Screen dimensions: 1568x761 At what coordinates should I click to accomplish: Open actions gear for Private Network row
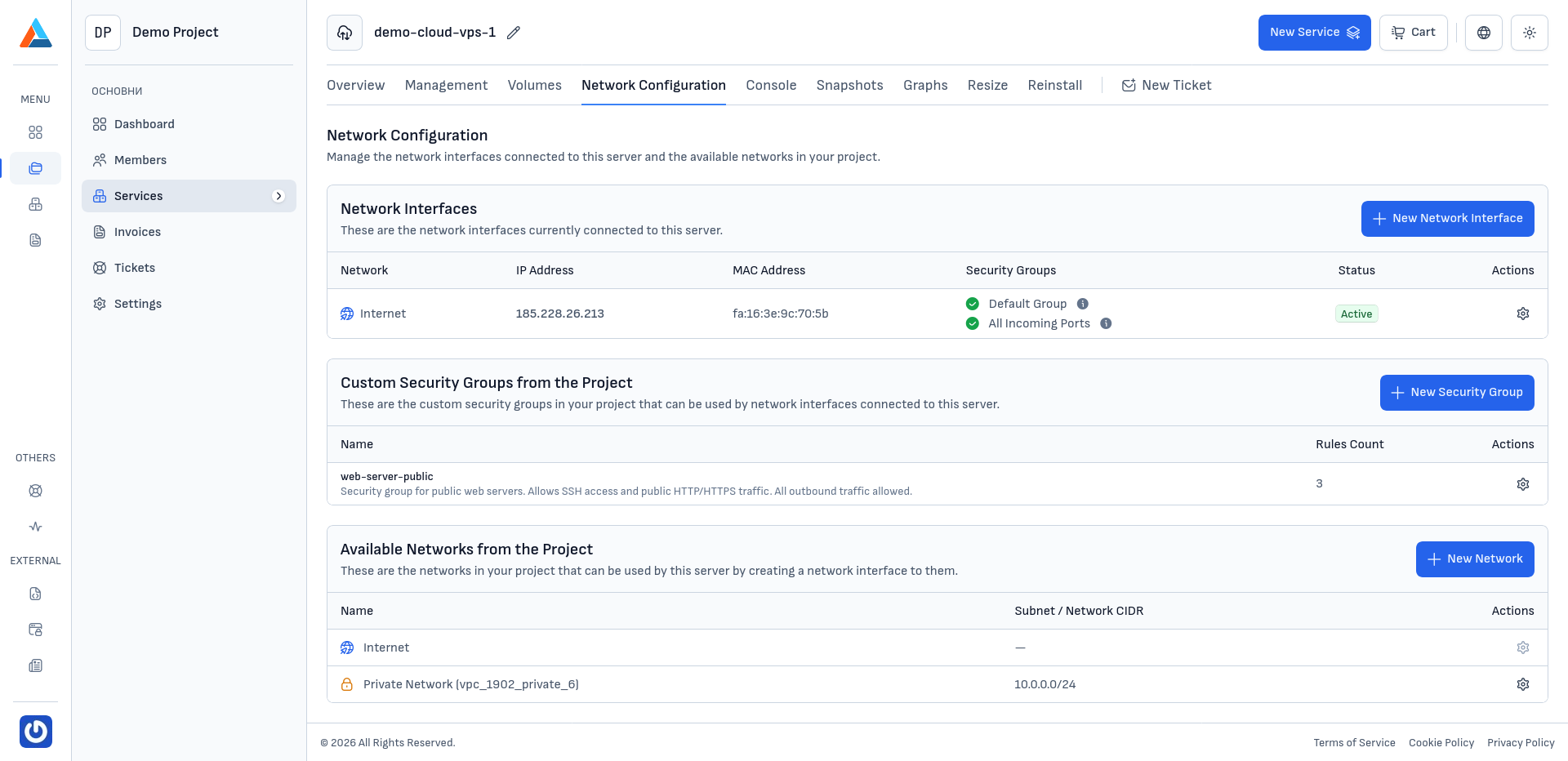(1522, 684)
